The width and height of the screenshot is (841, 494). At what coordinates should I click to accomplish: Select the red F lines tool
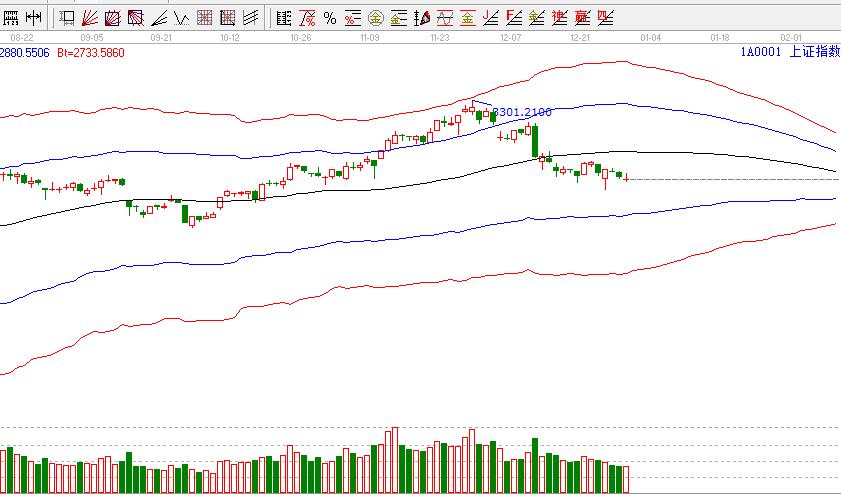point(513,17)
